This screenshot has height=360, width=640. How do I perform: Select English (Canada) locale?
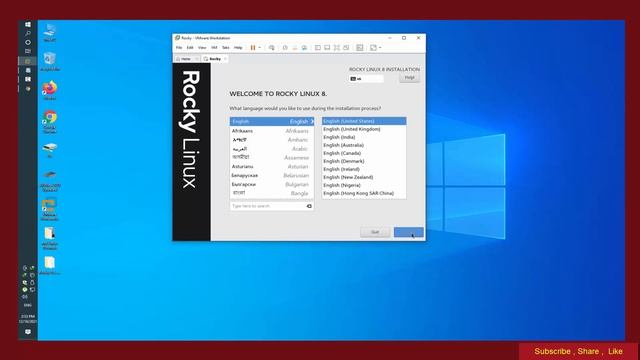[x=364, y=153]
